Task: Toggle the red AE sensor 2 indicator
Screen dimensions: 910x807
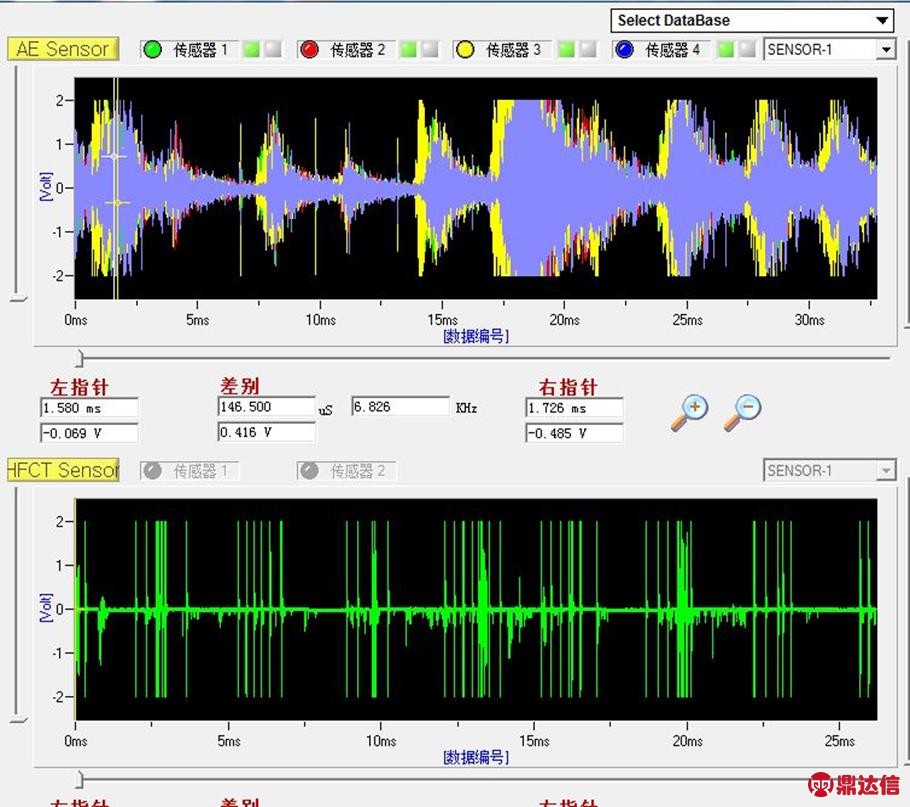Action: coord(309,50)
